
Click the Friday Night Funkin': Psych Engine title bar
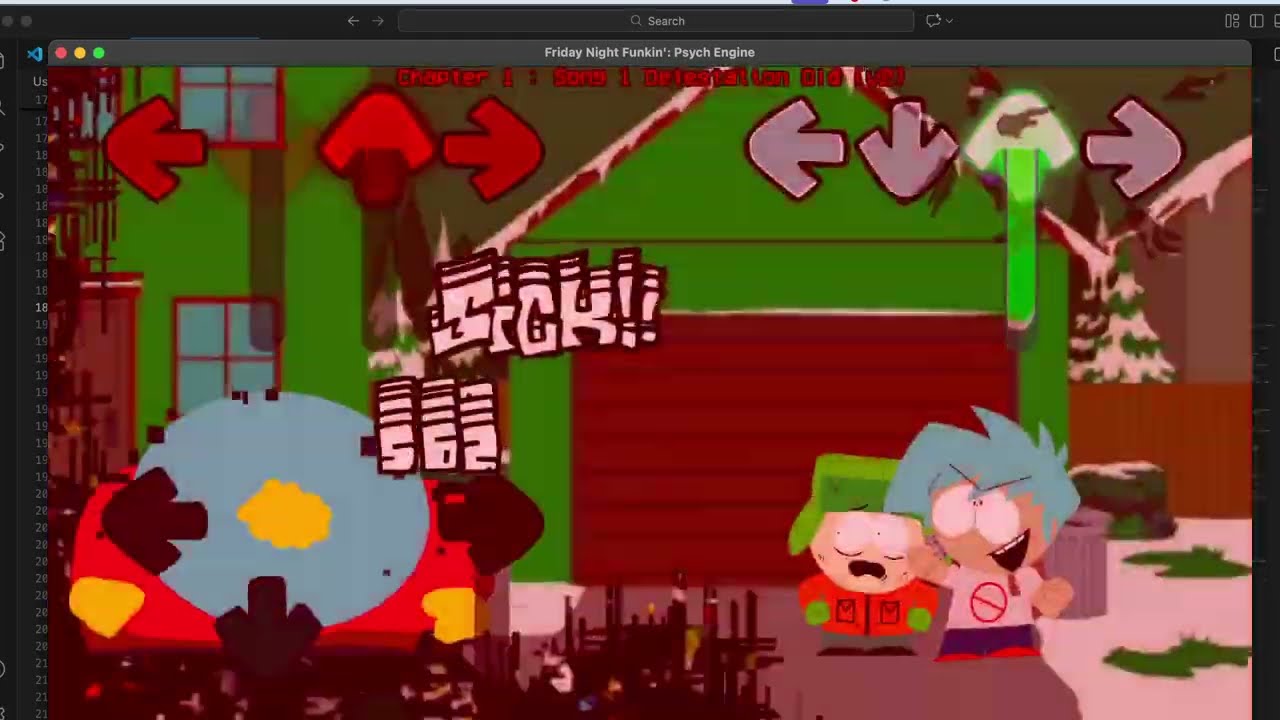pyautogui.click(x=650, y=52)
